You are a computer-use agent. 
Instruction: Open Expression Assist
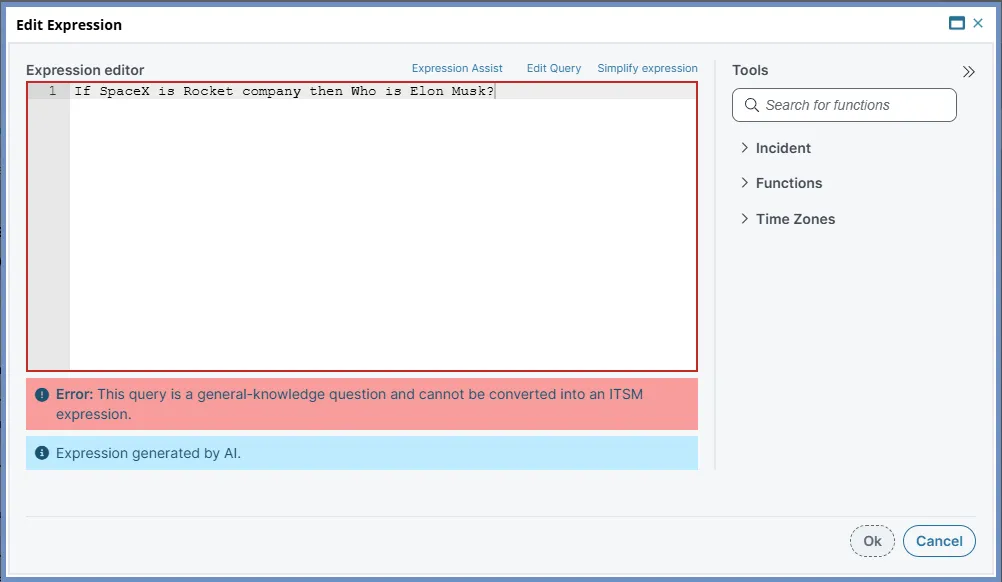pyautogui.click(x=457, y=68)
